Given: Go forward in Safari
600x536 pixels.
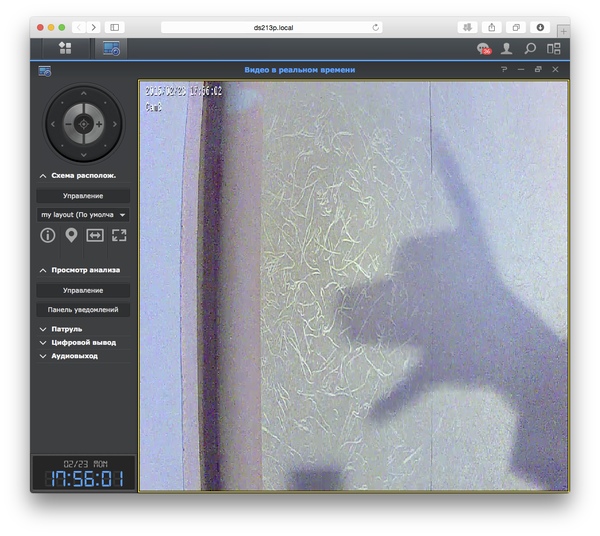Looking at the screenshot, I should 94,28.
